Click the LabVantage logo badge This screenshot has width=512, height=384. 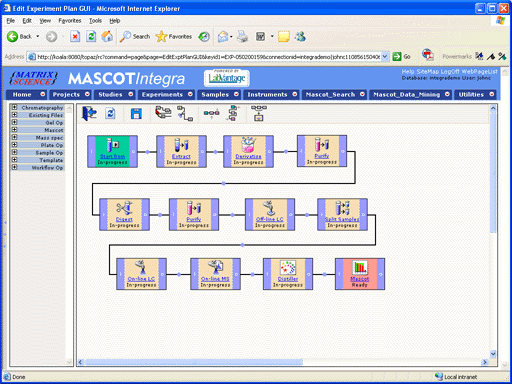tap(227, 78)
